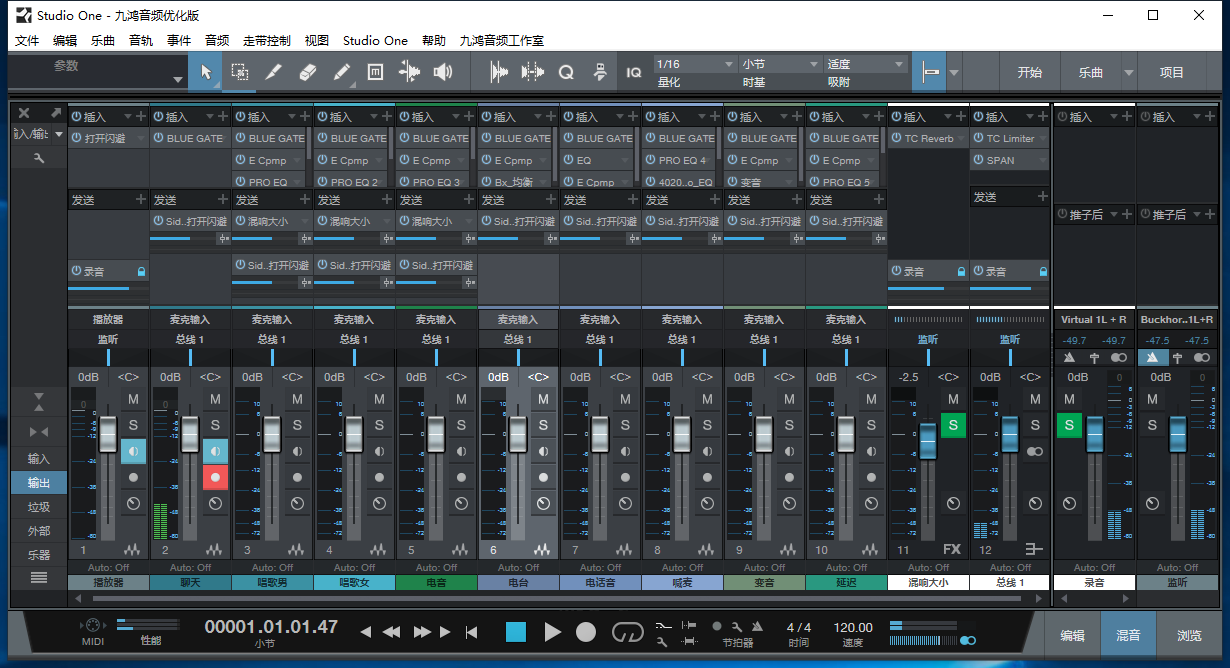This screenshot has width=1230, height=668.
Task: Toggle the loop button in transport
Action: tap(628, 632)
